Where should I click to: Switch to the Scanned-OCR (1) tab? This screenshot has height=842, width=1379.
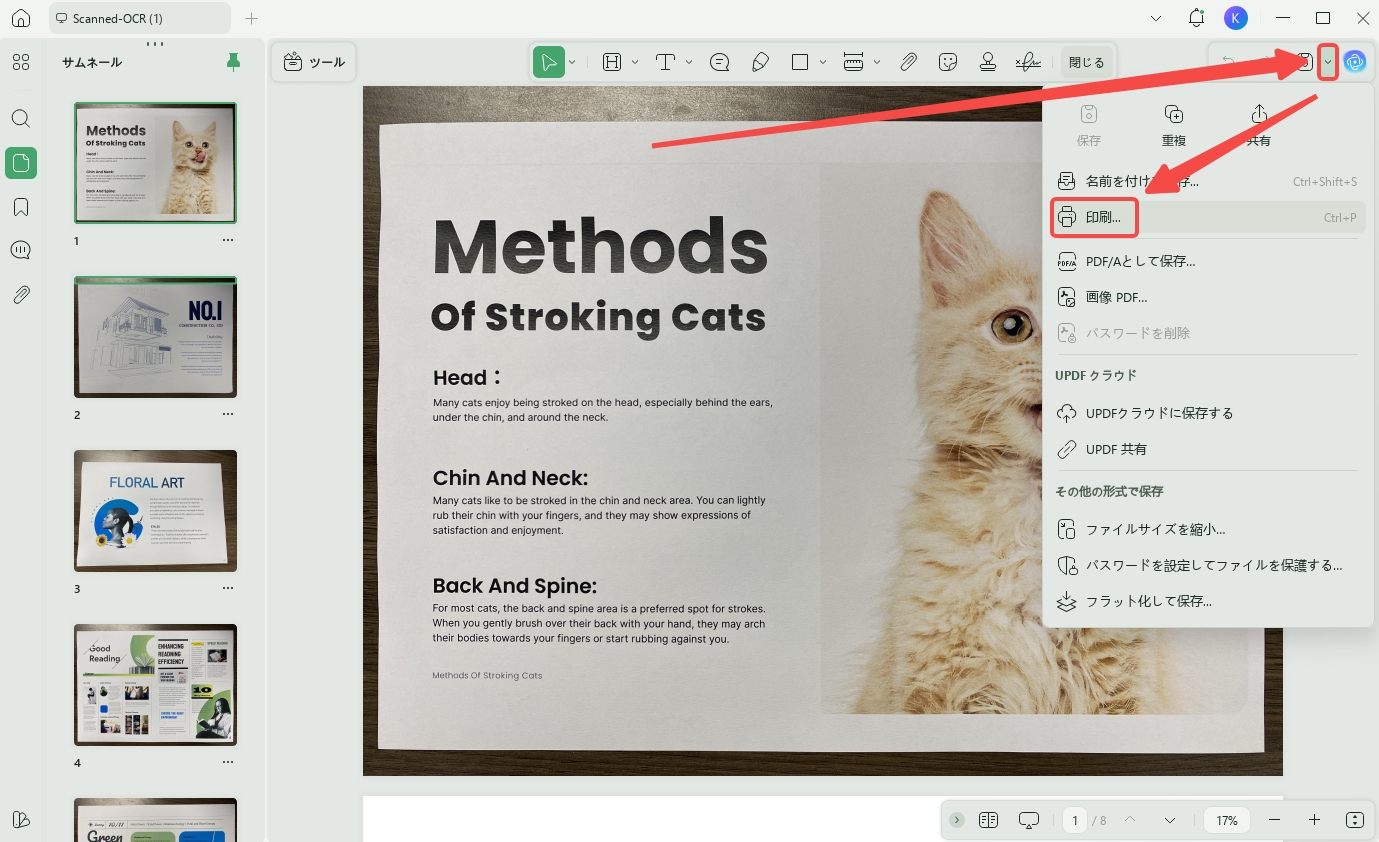coord(140,18)
